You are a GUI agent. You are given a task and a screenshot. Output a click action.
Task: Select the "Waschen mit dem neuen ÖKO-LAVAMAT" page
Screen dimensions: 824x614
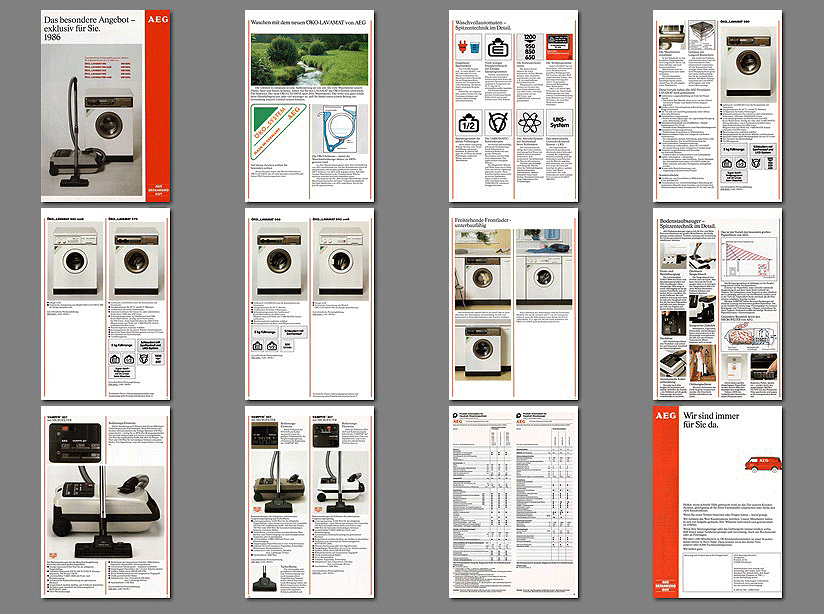point(310,106)
